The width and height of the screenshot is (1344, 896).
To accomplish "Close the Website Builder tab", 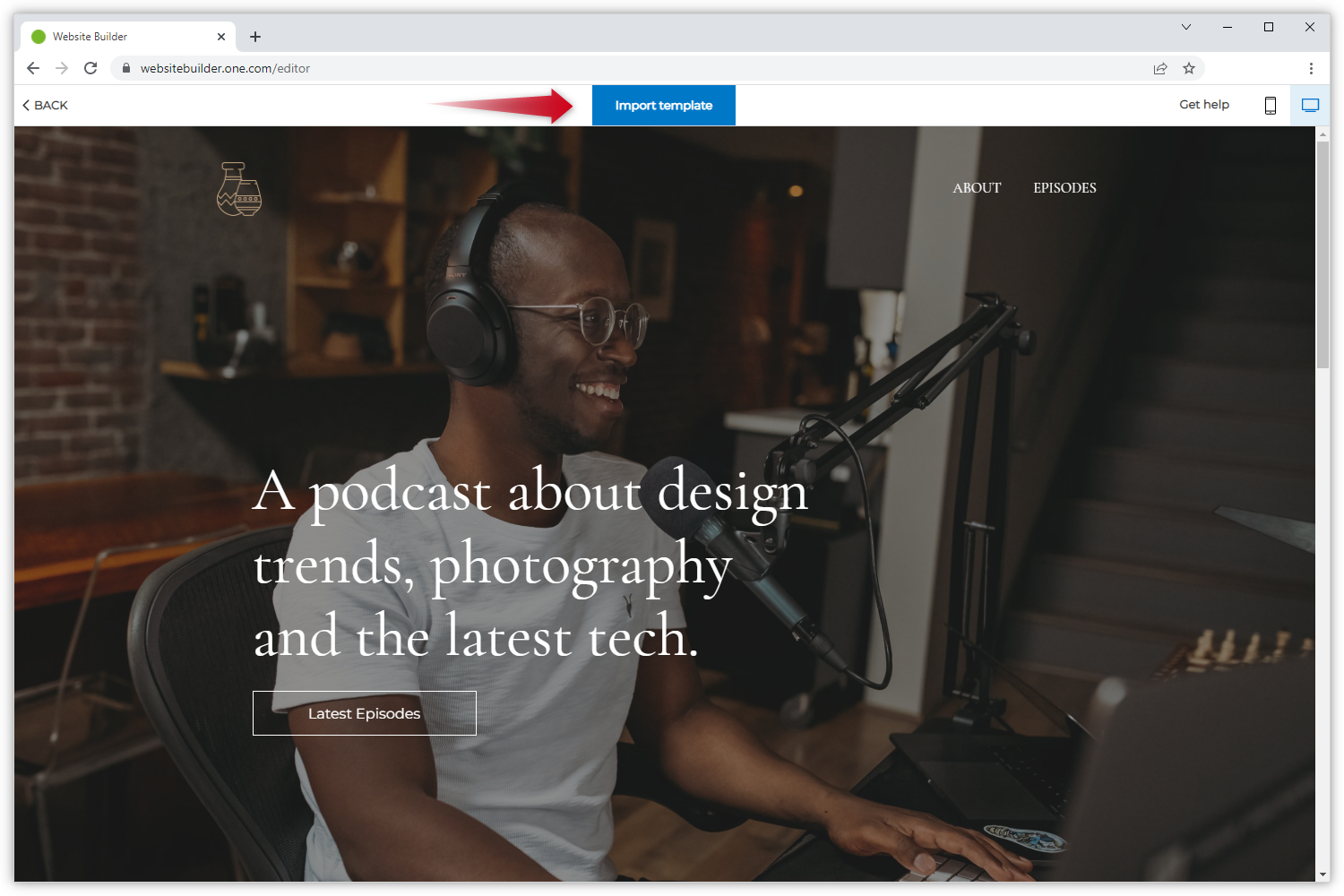I will (x=221, y=37).
